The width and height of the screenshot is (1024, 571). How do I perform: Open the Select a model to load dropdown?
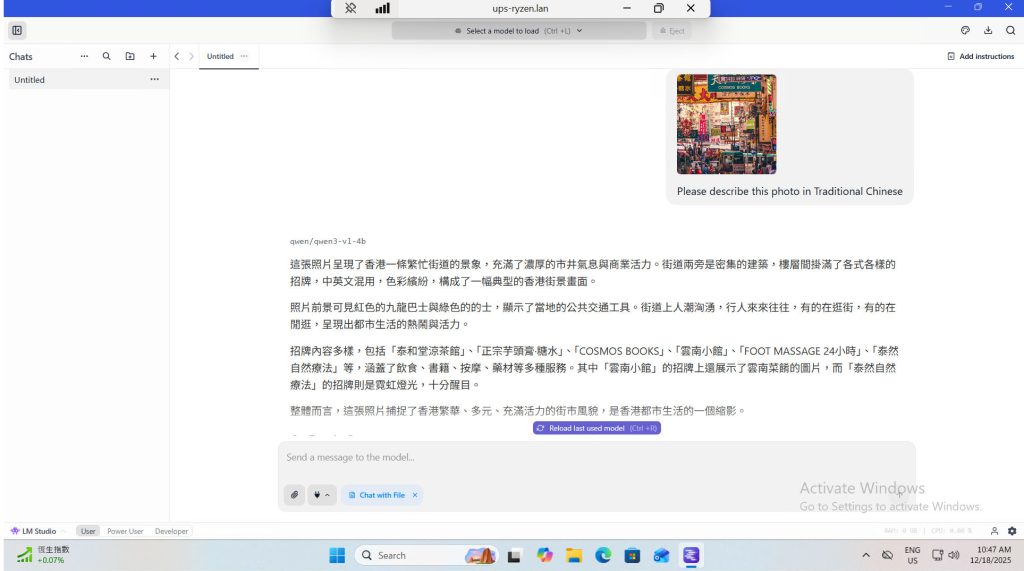[x=518, y=31]
